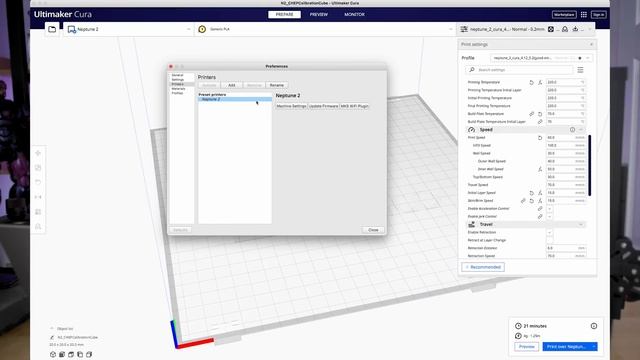Collapse the Speed category
Screen dimensions: 640x360
click(x=581, y=130)
